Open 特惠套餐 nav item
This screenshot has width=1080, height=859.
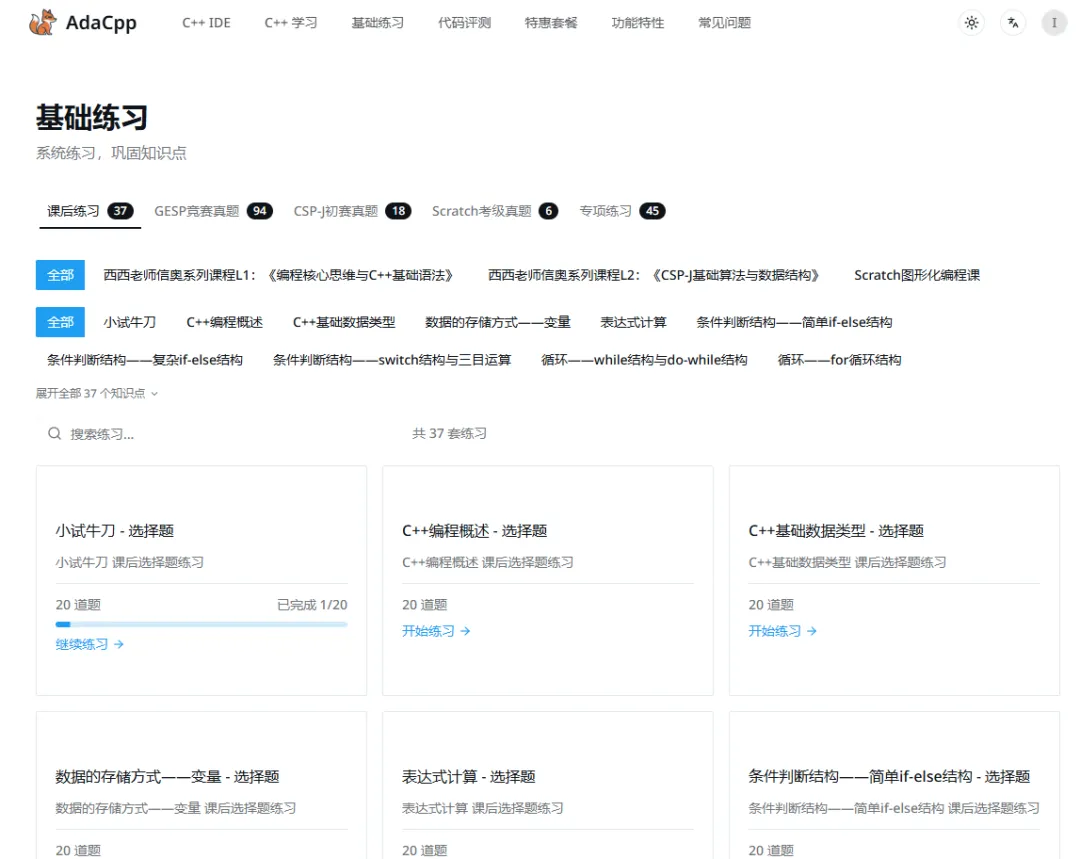(x=551, y=23)
